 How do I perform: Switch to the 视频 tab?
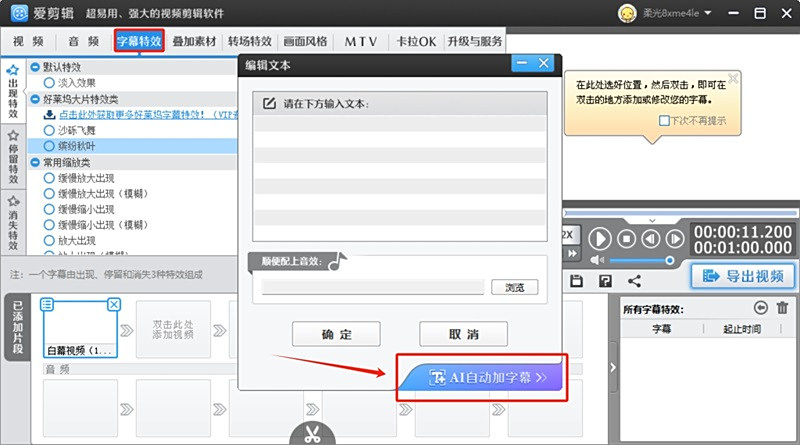click(x=28, y=41)
